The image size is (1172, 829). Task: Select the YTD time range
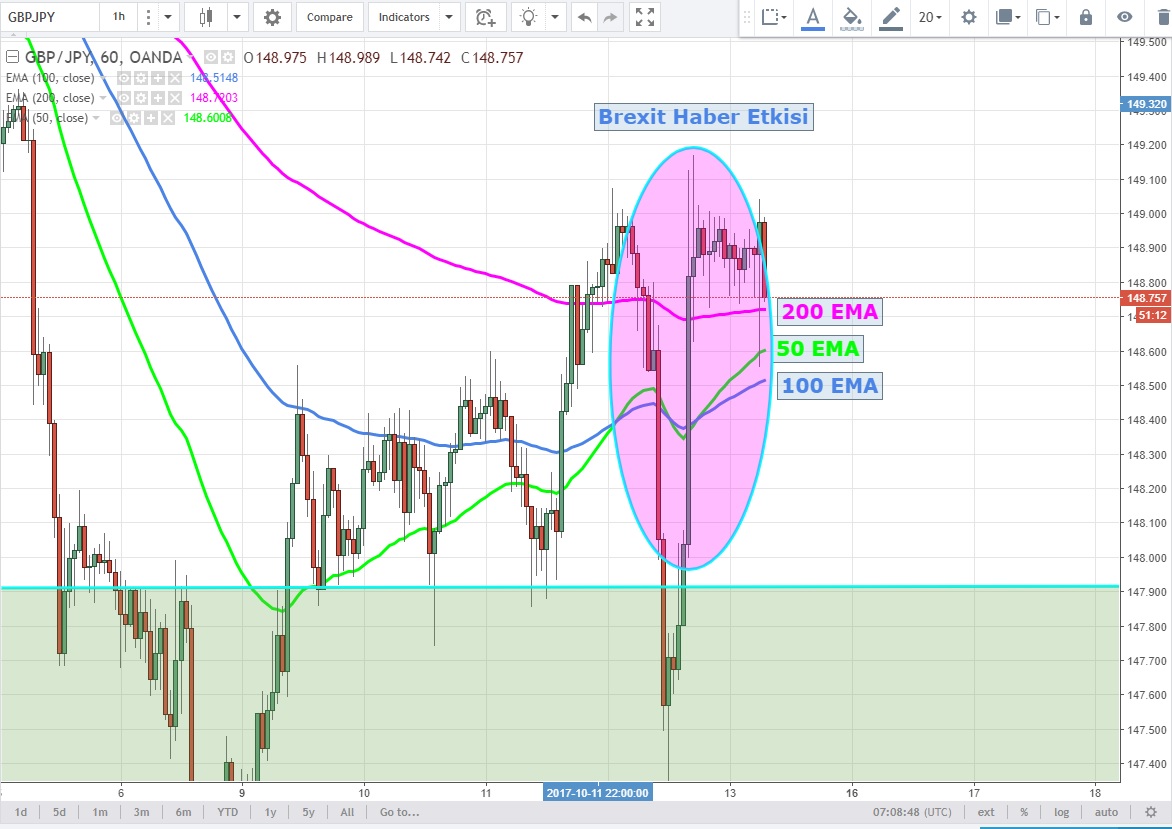(227, 812)
